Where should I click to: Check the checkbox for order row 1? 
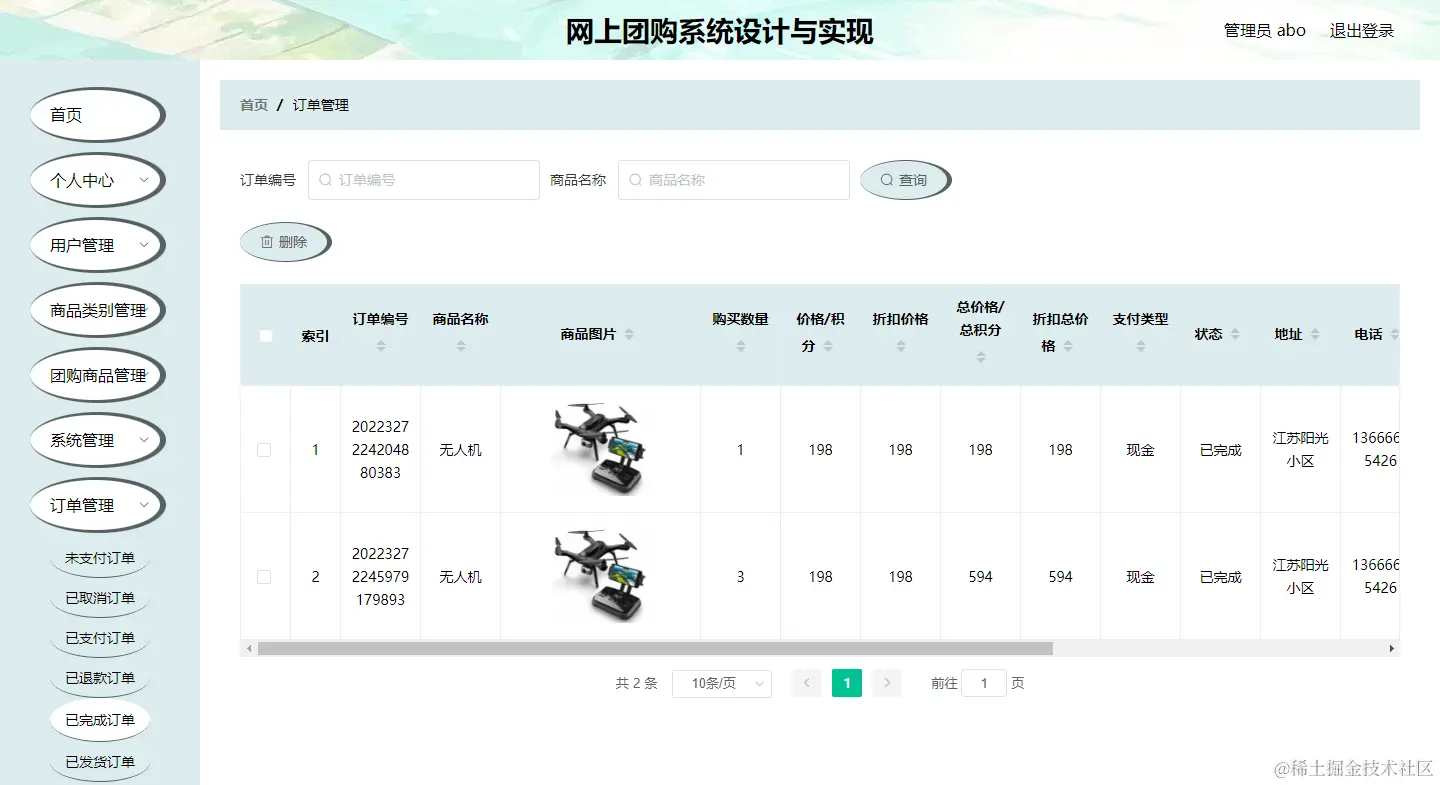[x=265, y=449]
